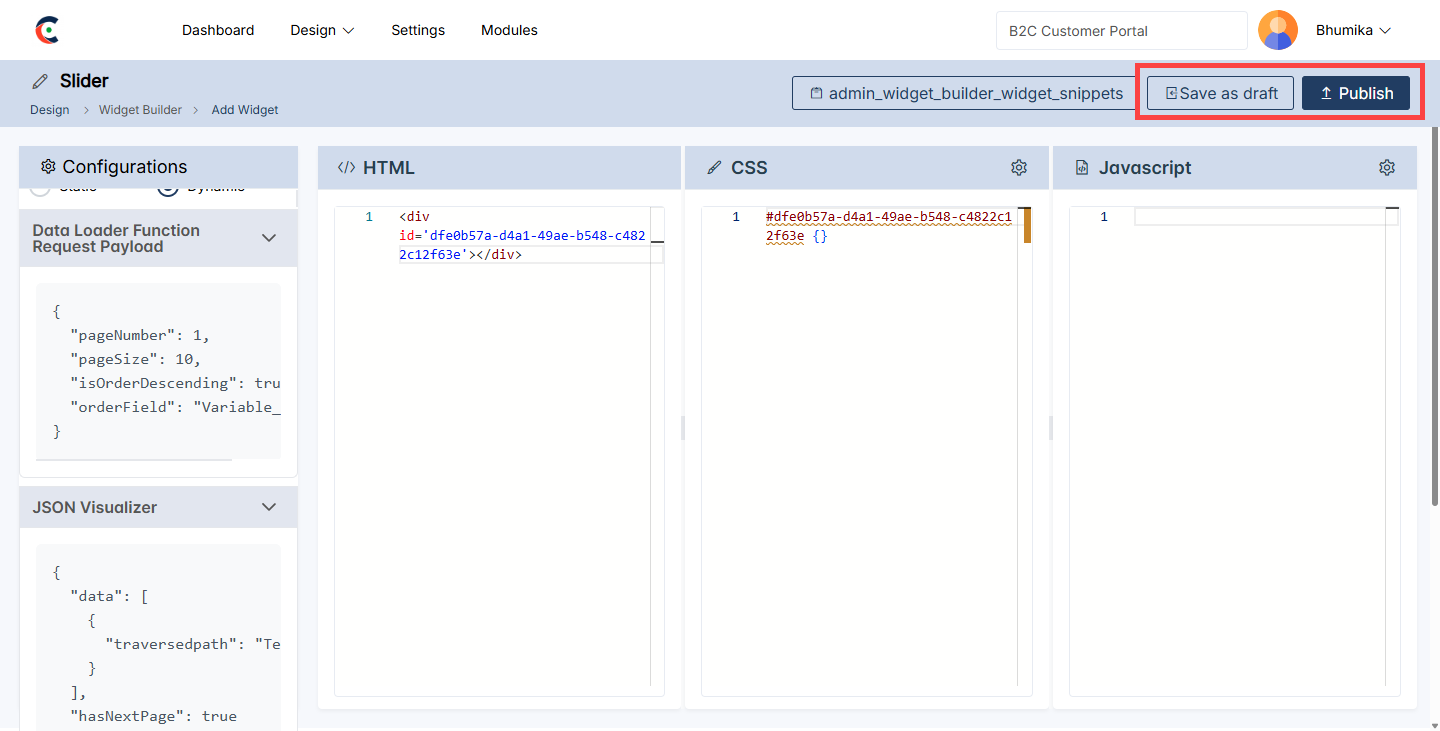Open the Design dropdown menu
Viewport: 1440px width, 731px height.
[322, 31]
